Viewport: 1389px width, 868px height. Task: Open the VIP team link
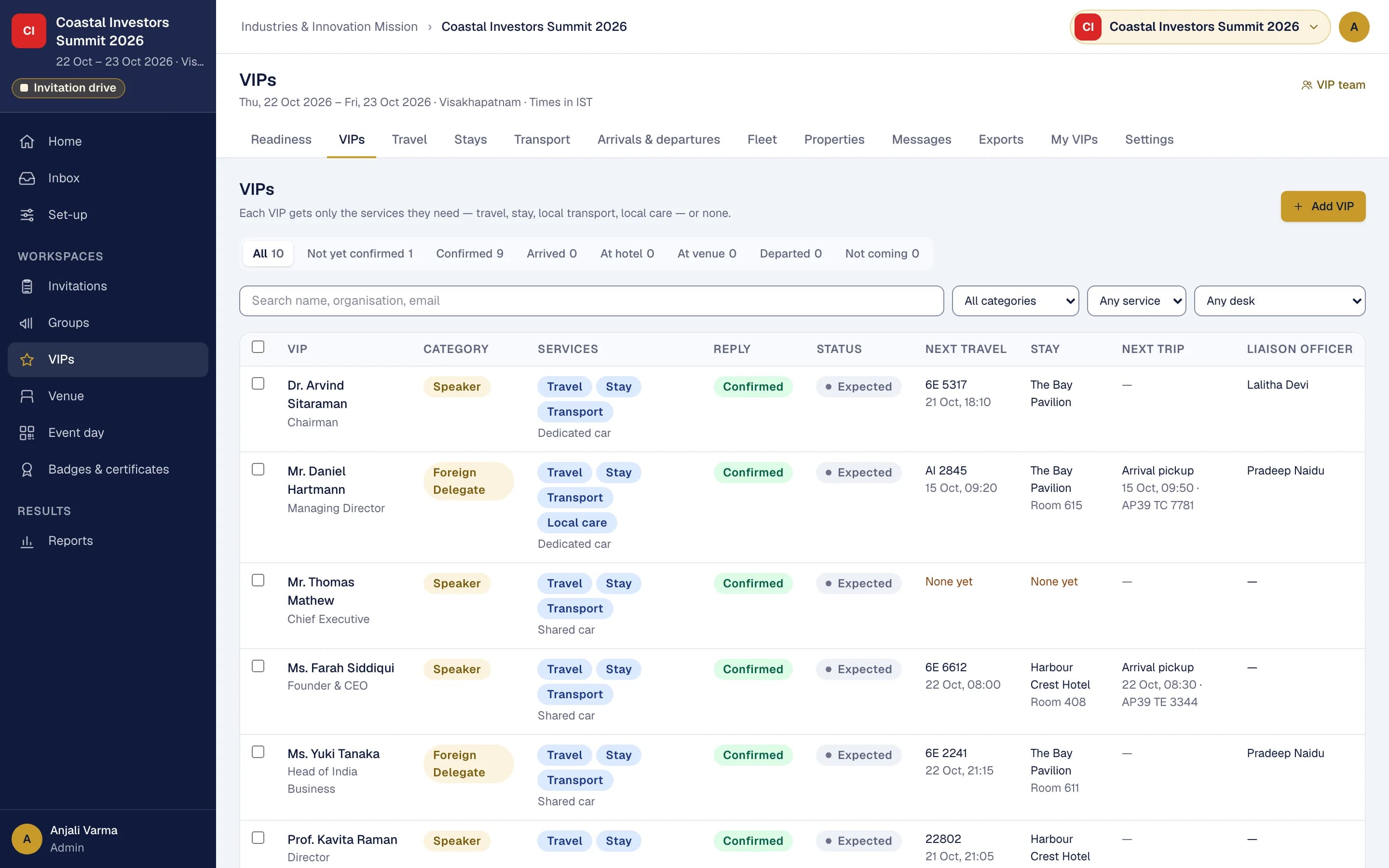[x=1333, y=85]
